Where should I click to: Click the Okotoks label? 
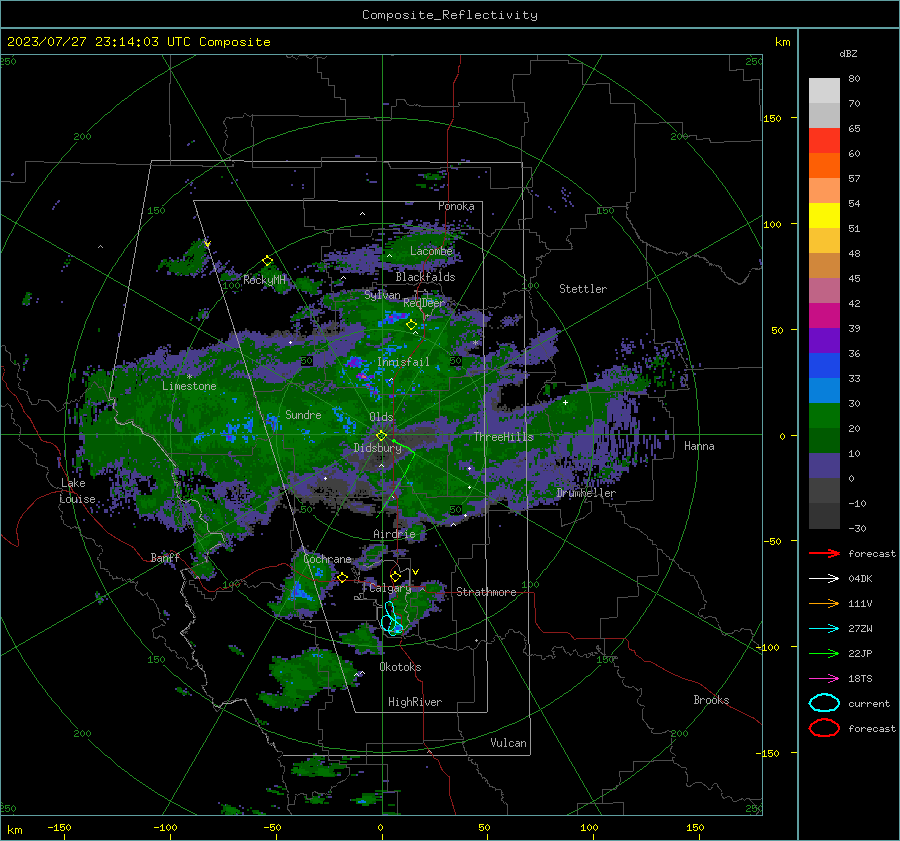(400, 667)
